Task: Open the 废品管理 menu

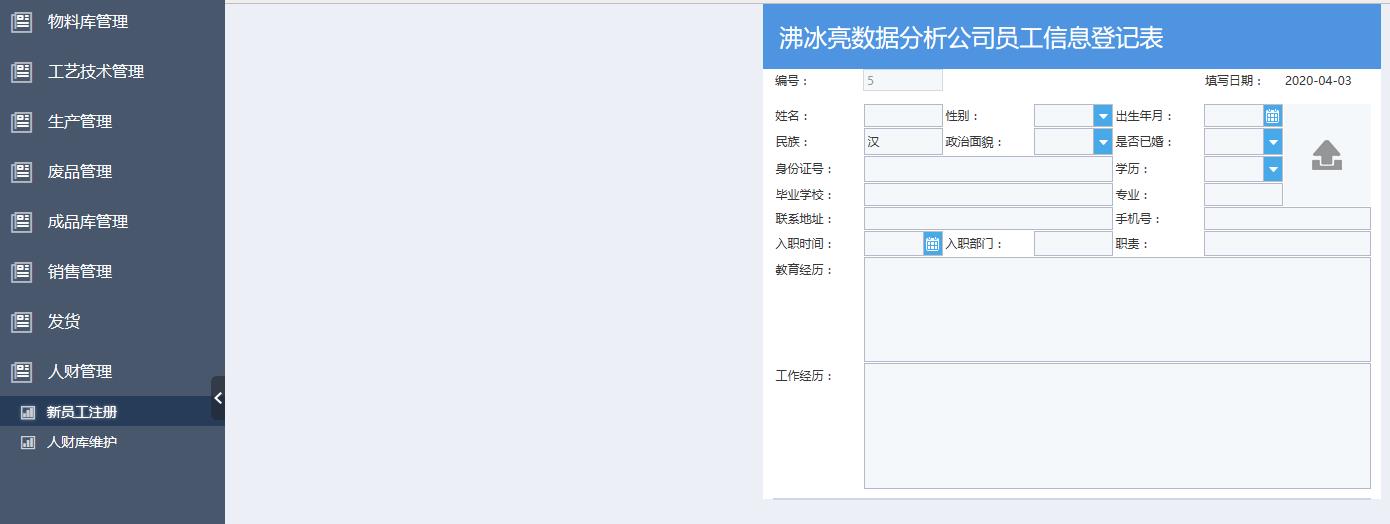Action: 112,172
